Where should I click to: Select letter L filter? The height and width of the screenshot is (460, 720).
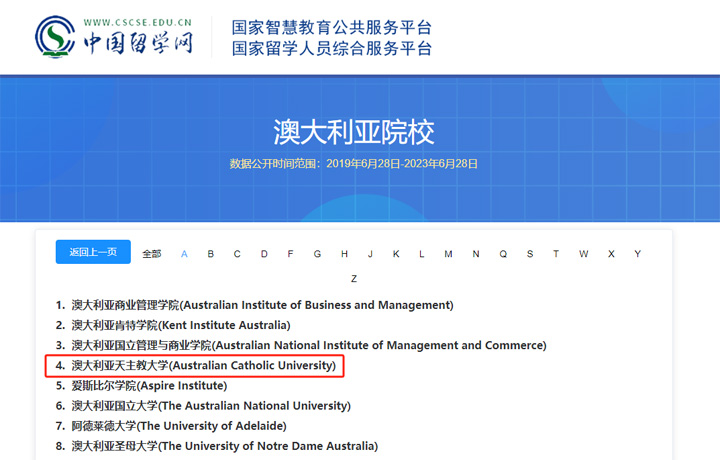point(422,254)
